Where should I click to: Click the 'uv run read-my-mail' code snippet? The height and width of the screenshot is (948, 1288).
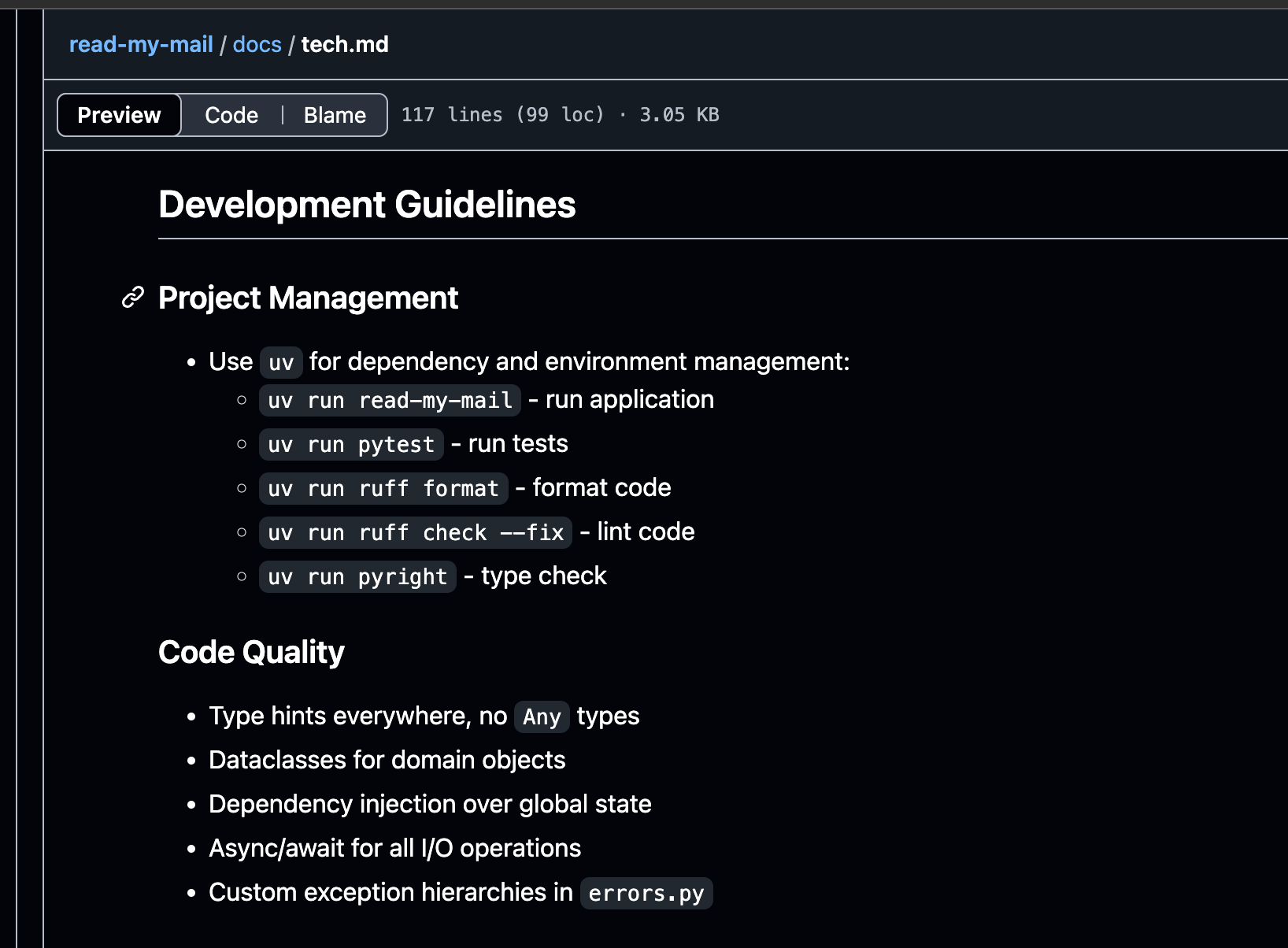pyautogui.click(x=390, y=400)
